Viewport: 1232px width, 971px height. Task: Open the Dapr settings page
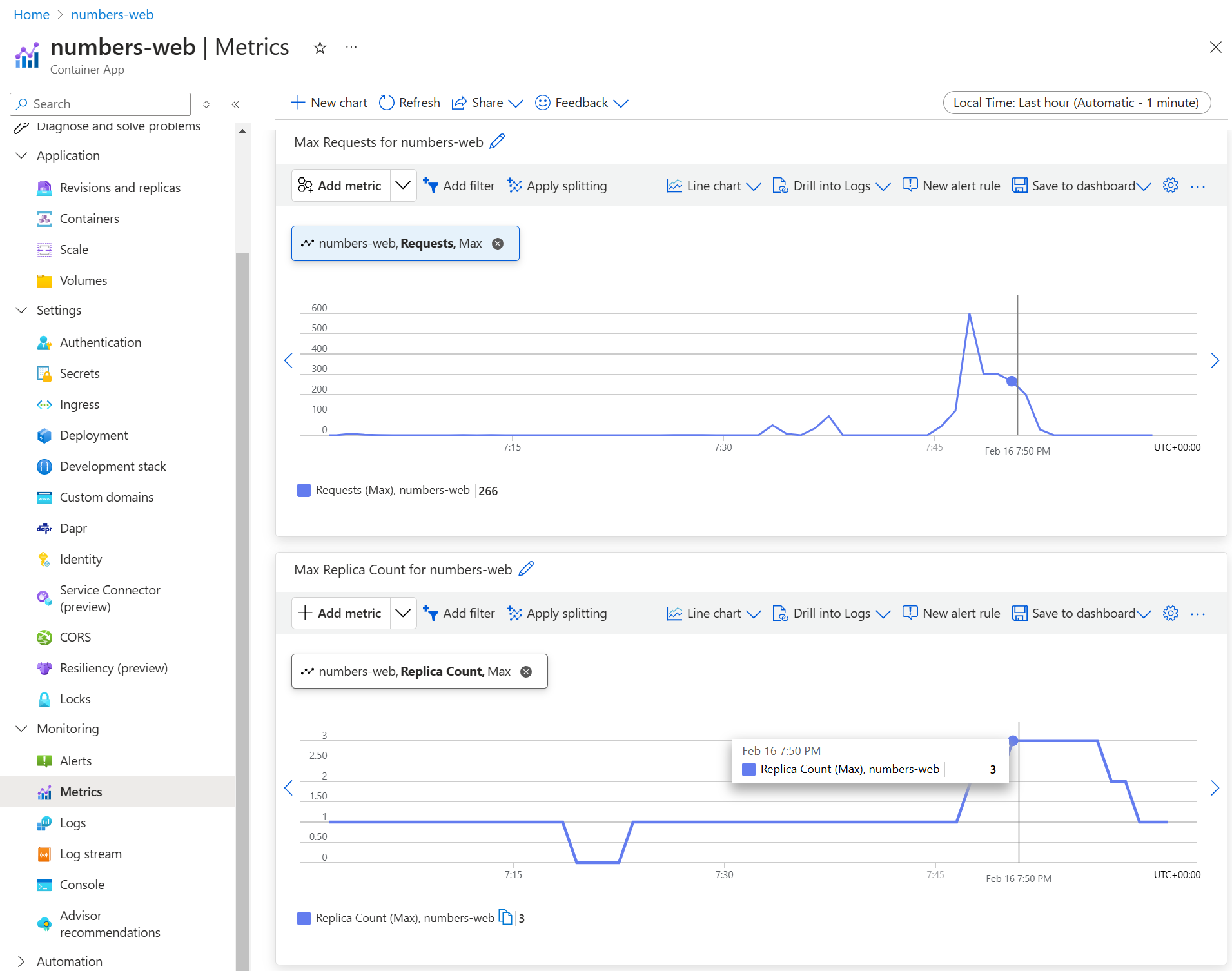tap(73, 528)
